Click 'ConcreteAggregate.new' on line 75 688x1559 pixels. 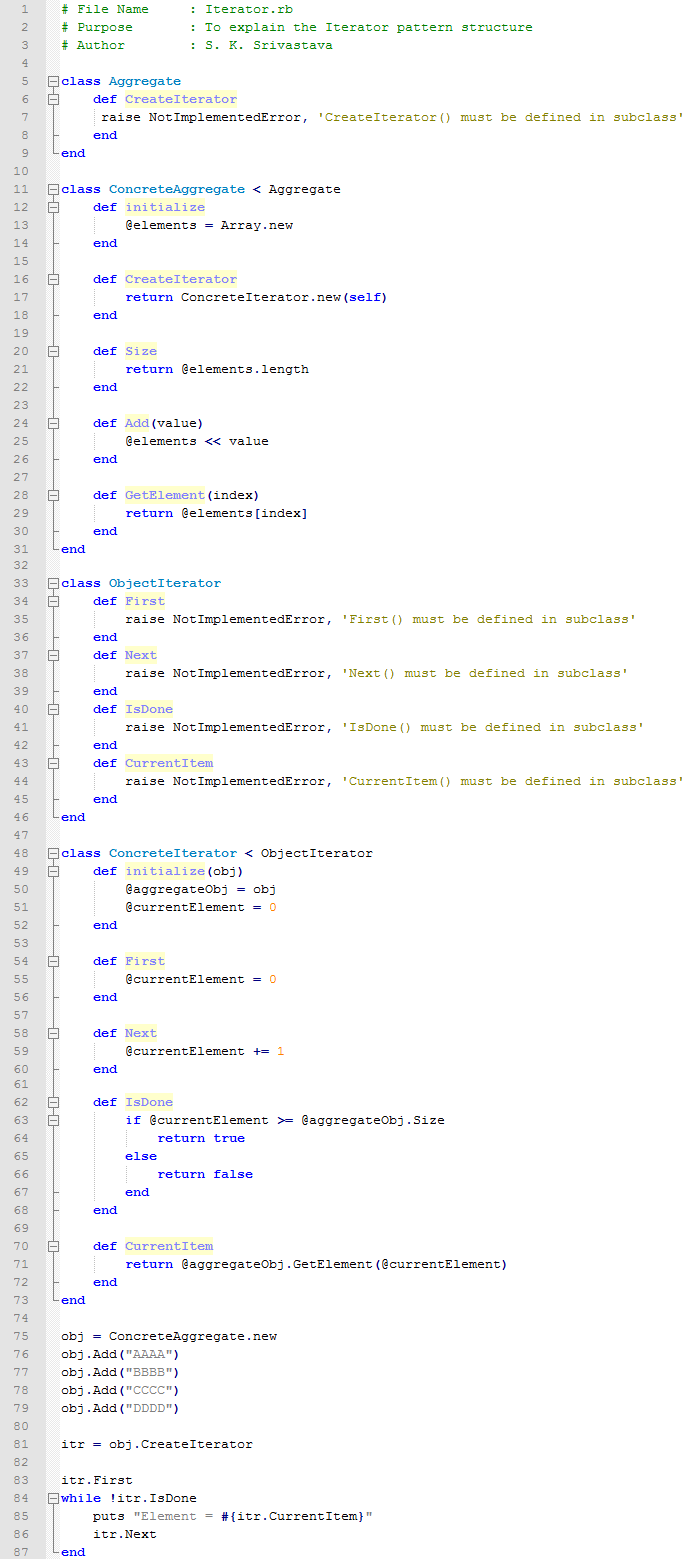(193, 1336)
